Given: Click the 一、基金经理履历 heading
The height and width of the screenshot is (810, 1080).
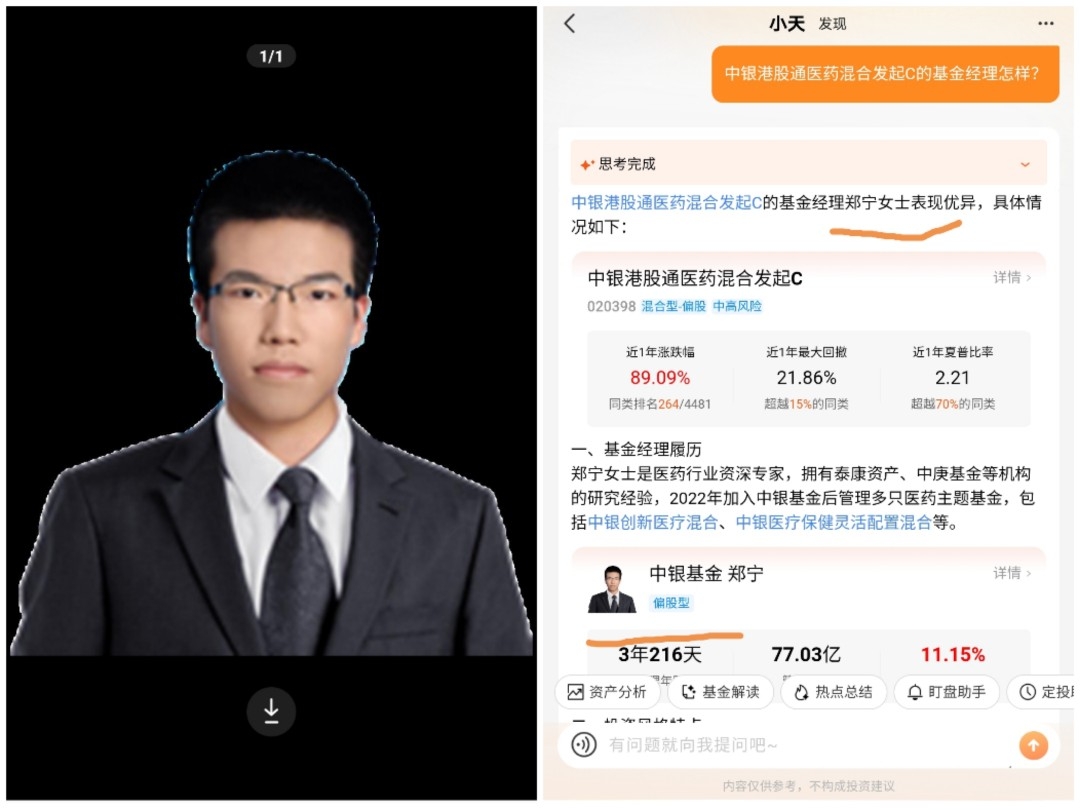Looking at the screenshot, I should pyautogui.click(x=636, y=450).
